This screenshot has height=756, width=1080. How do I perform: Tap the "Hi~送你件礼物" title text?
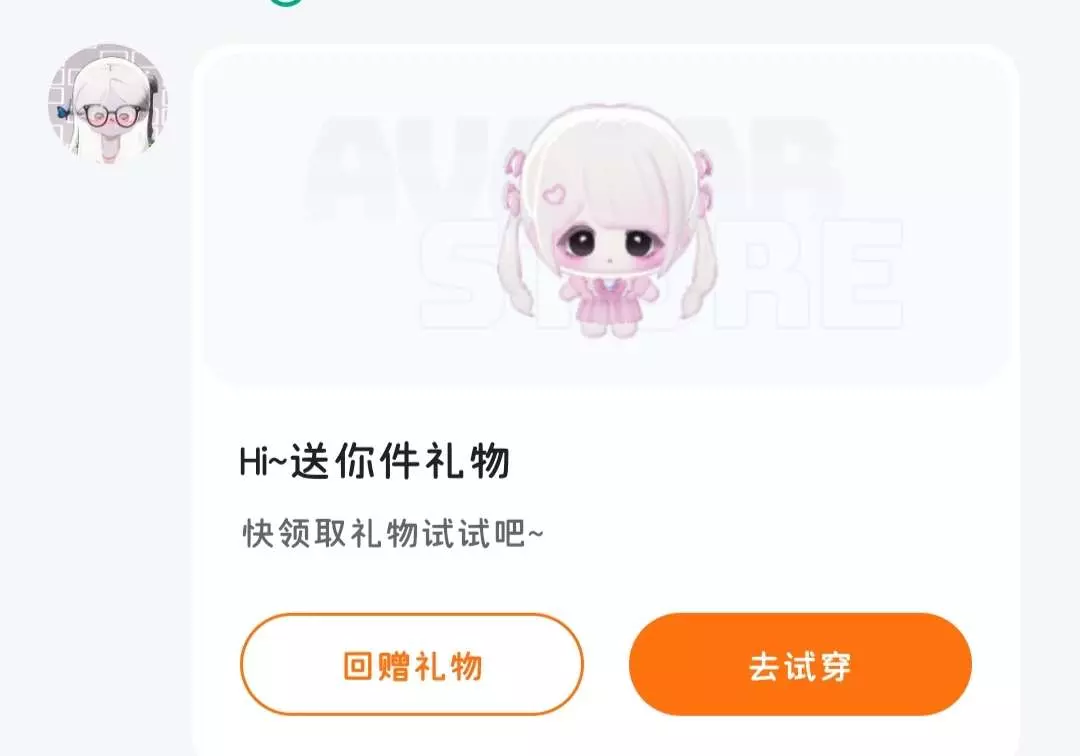click(x=375, y=461)
